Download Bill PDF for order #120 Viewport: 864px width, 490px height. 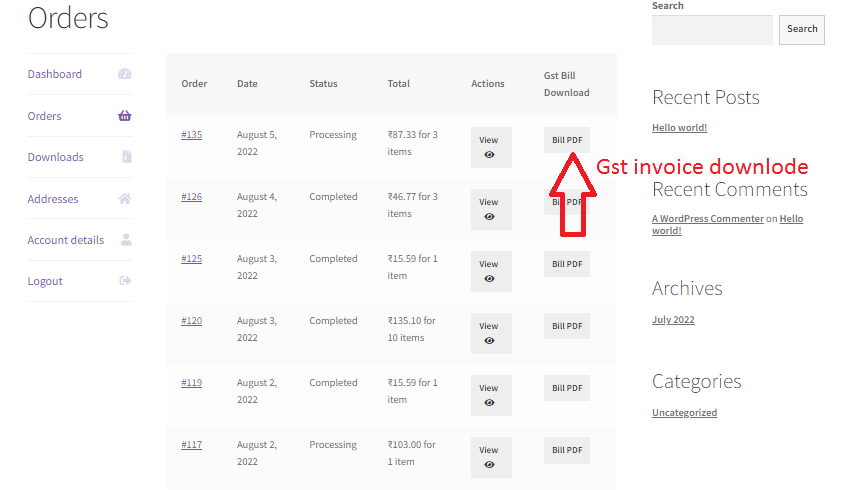(x=567, y=326)
